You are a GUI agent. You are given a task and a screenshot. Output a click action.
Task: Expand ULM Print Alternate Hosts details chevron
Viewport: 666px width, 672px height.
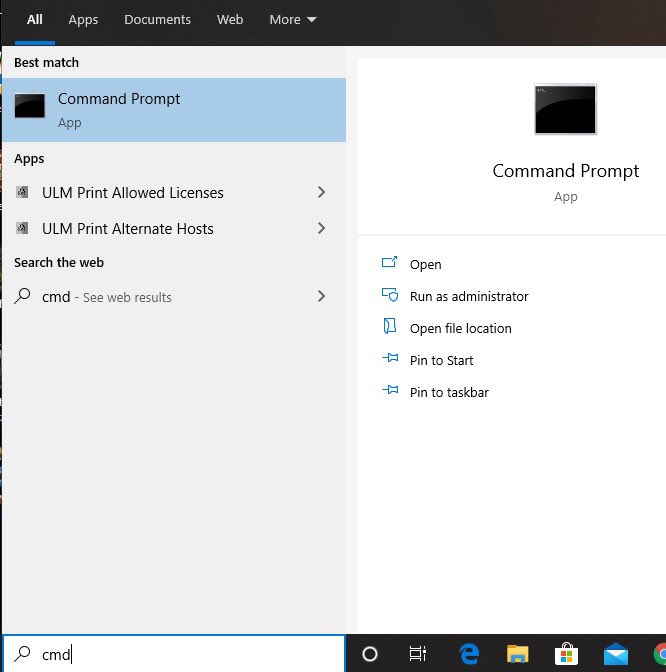pyautogui.click(x=321, y=228)
